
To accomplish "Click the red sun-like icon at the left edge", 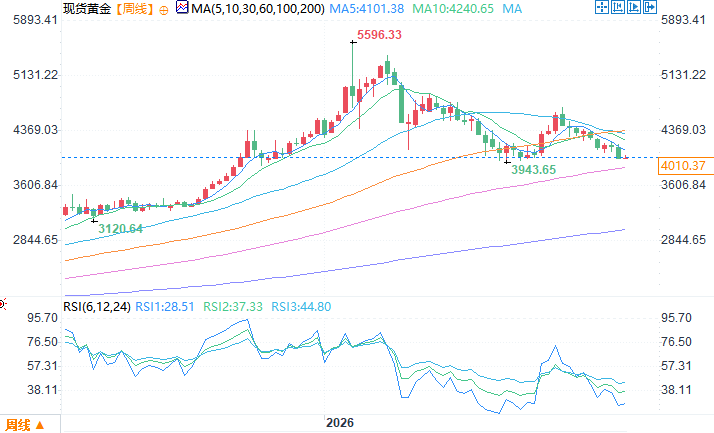I will point(3,304).
